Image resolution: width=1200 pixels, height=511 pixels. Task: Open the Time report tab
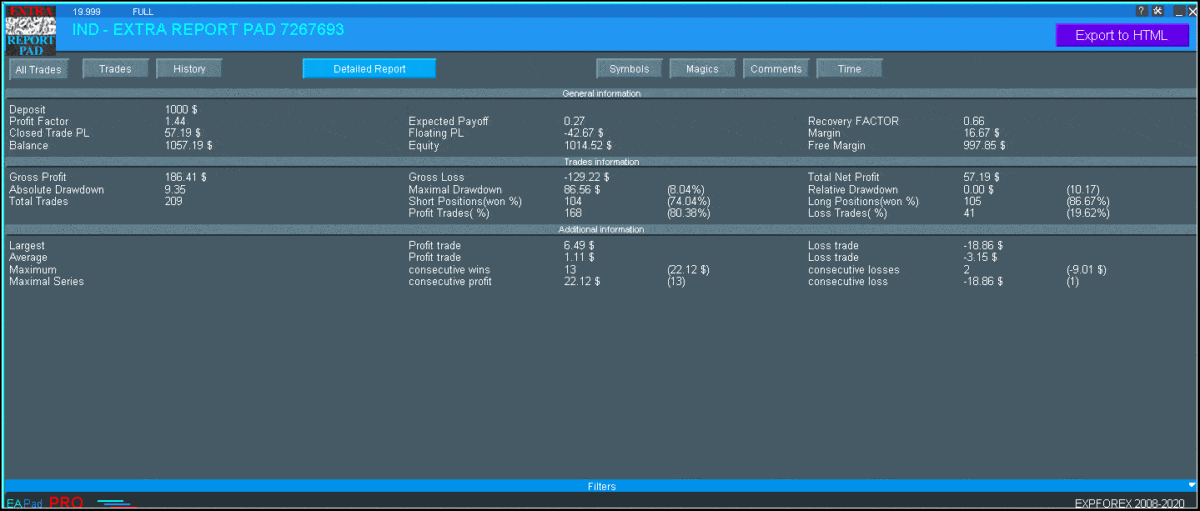pyautogui.click(x=849, y=69)
